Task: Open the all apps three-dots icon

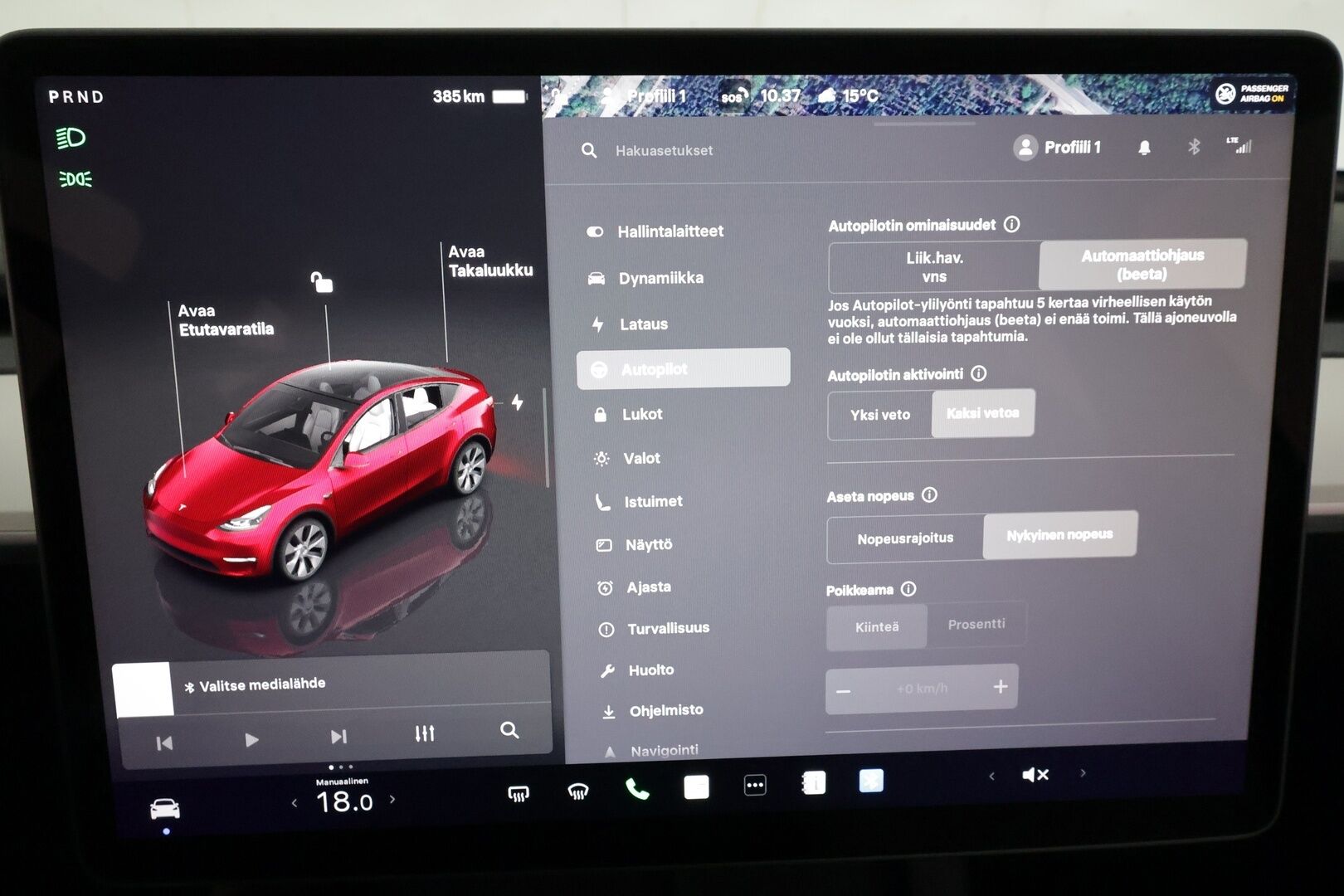Action: 755,786
